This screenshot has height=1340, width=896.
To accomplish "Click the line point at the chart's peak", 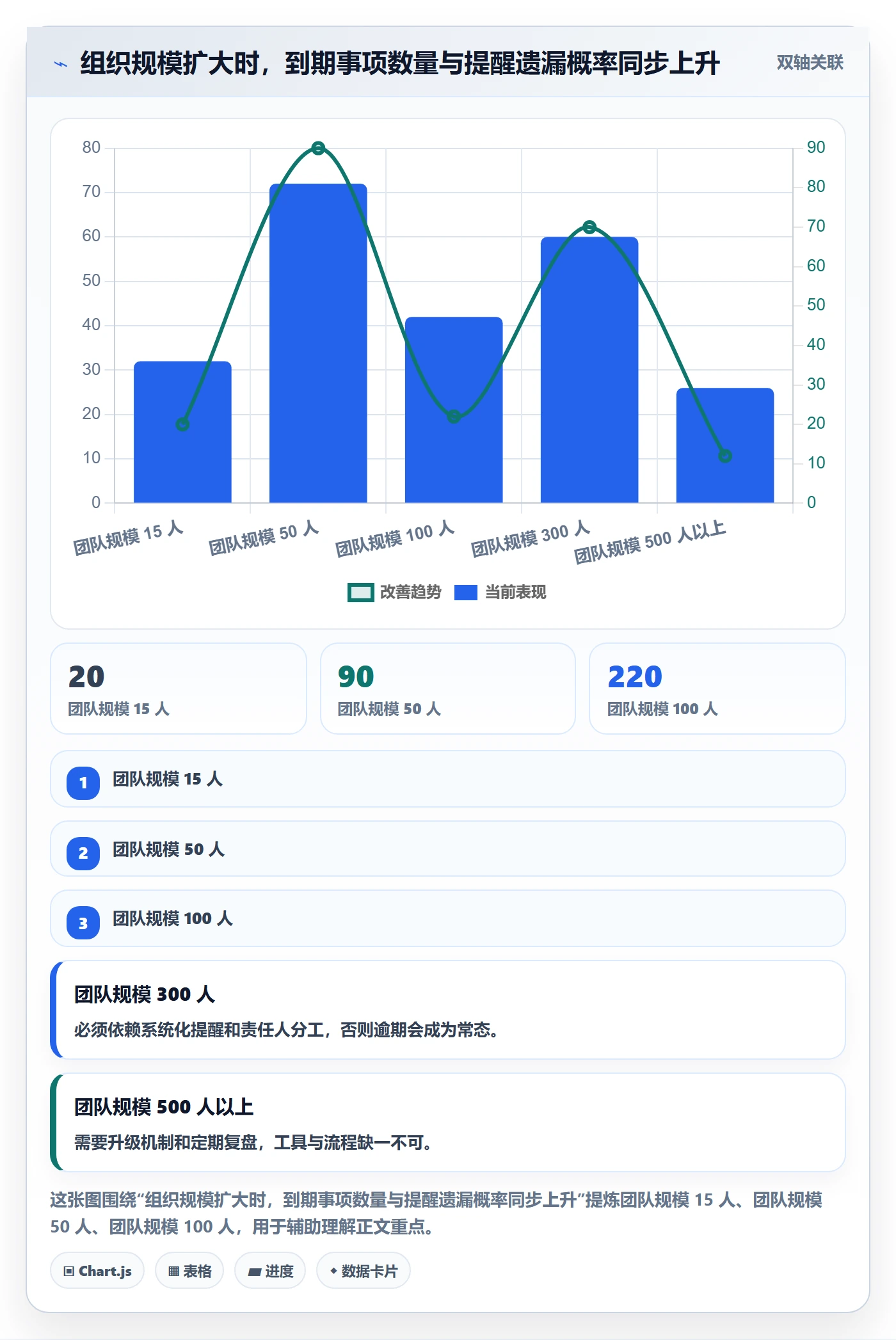I will (318, 148).
